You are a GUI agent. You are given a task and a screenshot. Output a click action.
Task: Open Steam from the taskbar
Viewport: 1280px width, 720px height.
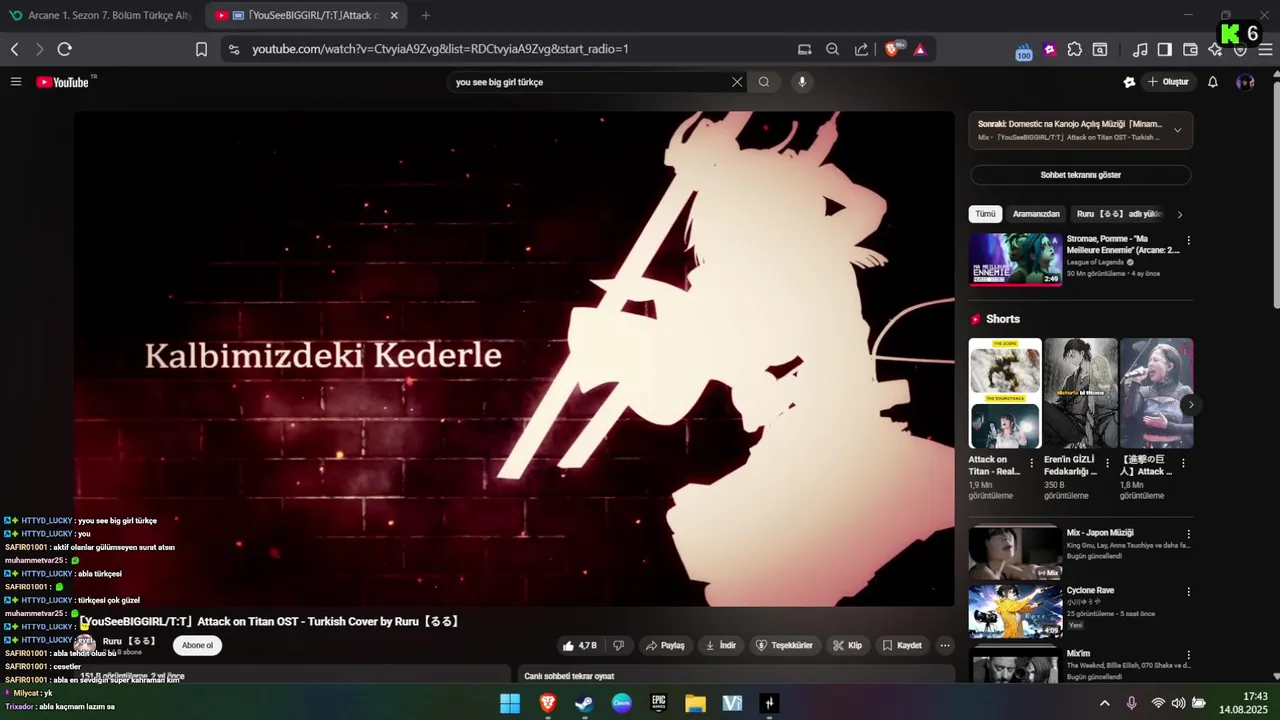(x=584, y=703)
